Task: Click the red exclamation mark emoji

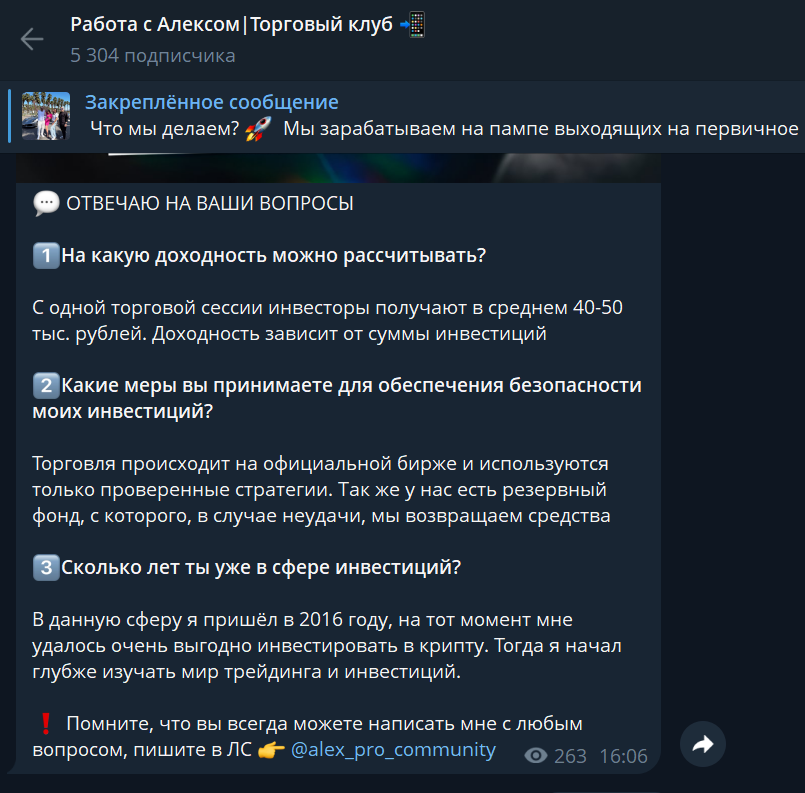Action: [x=46, y=723]
